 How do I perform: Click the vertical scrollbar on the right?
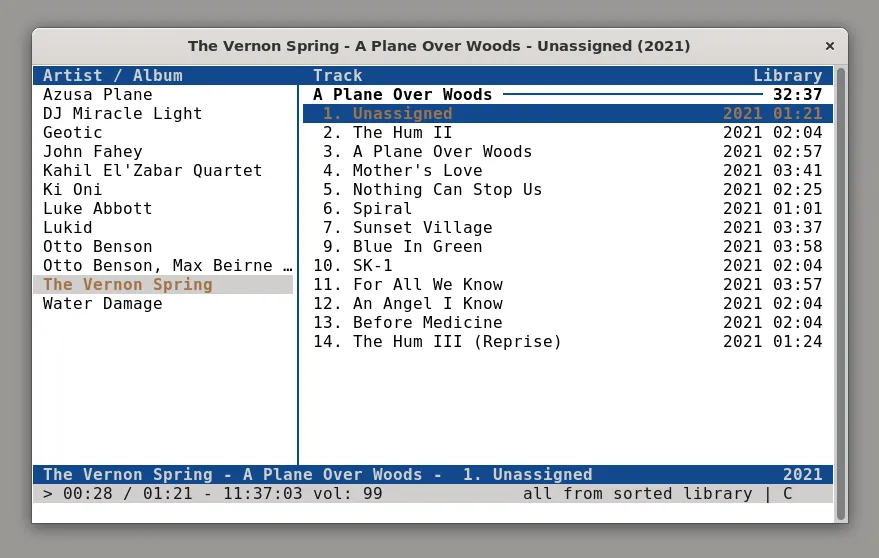840,290
